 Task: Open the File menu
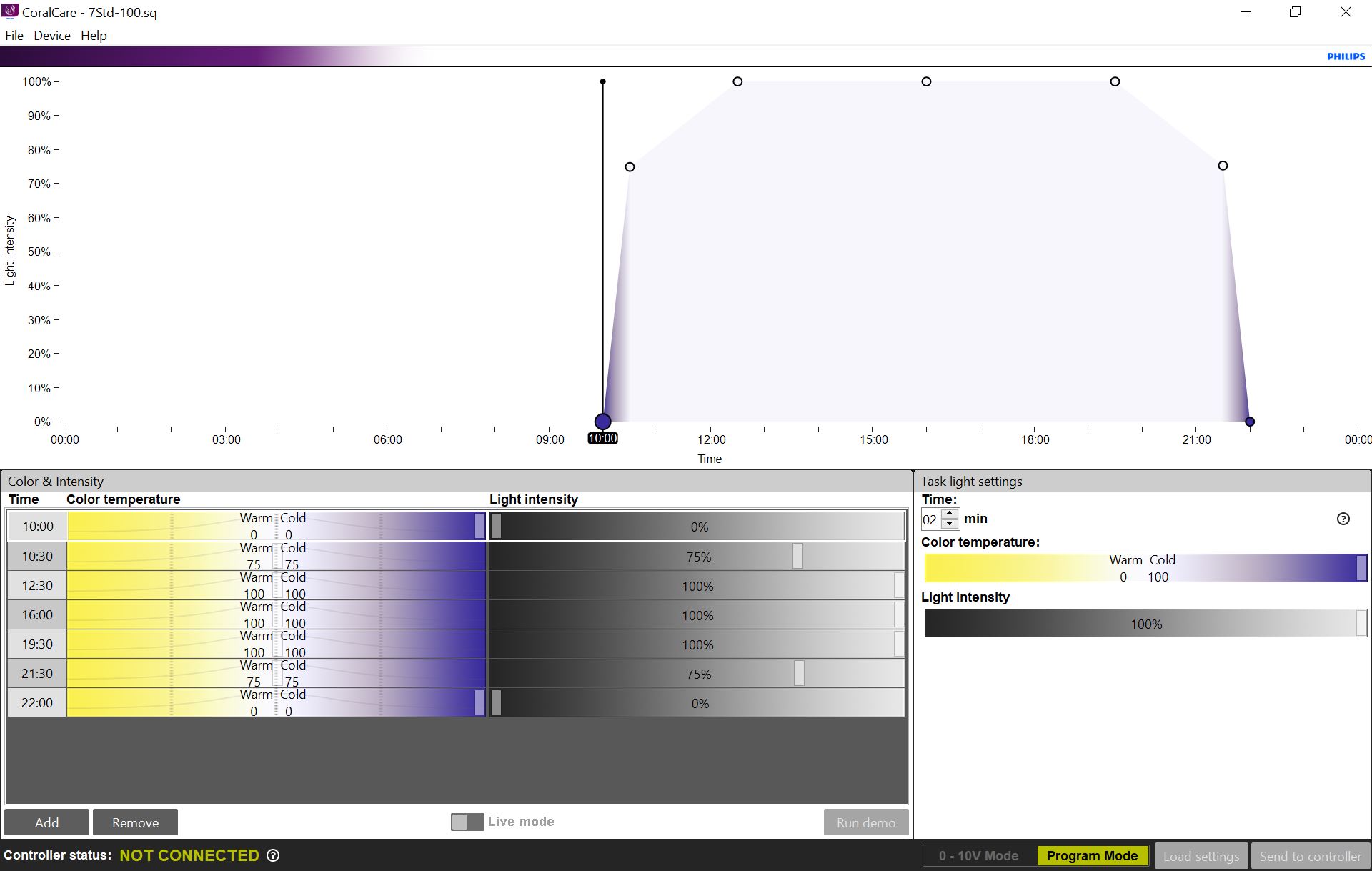[14, 36]
